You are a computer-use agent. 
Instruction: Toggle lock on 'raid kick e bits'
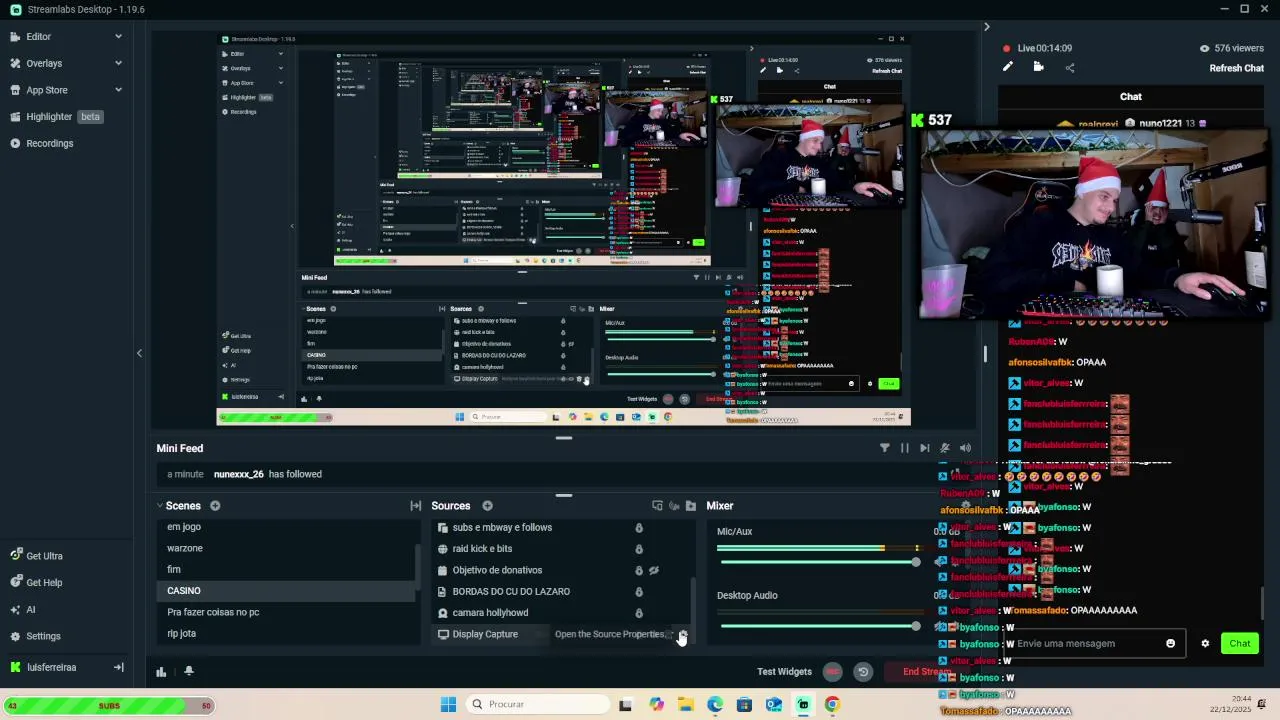click(639, 549)
